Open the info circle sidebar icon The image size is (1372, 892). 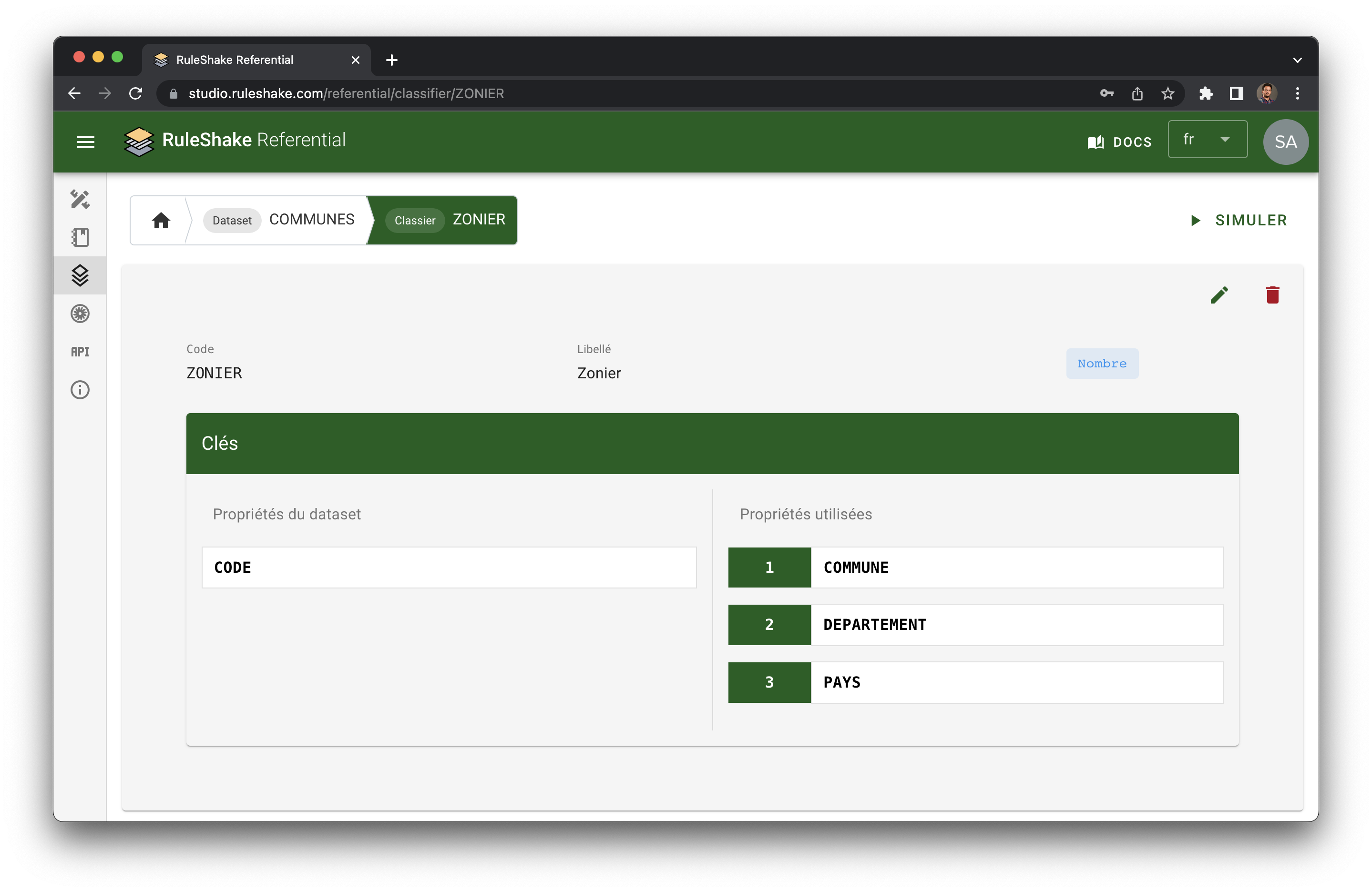[80, 390]
